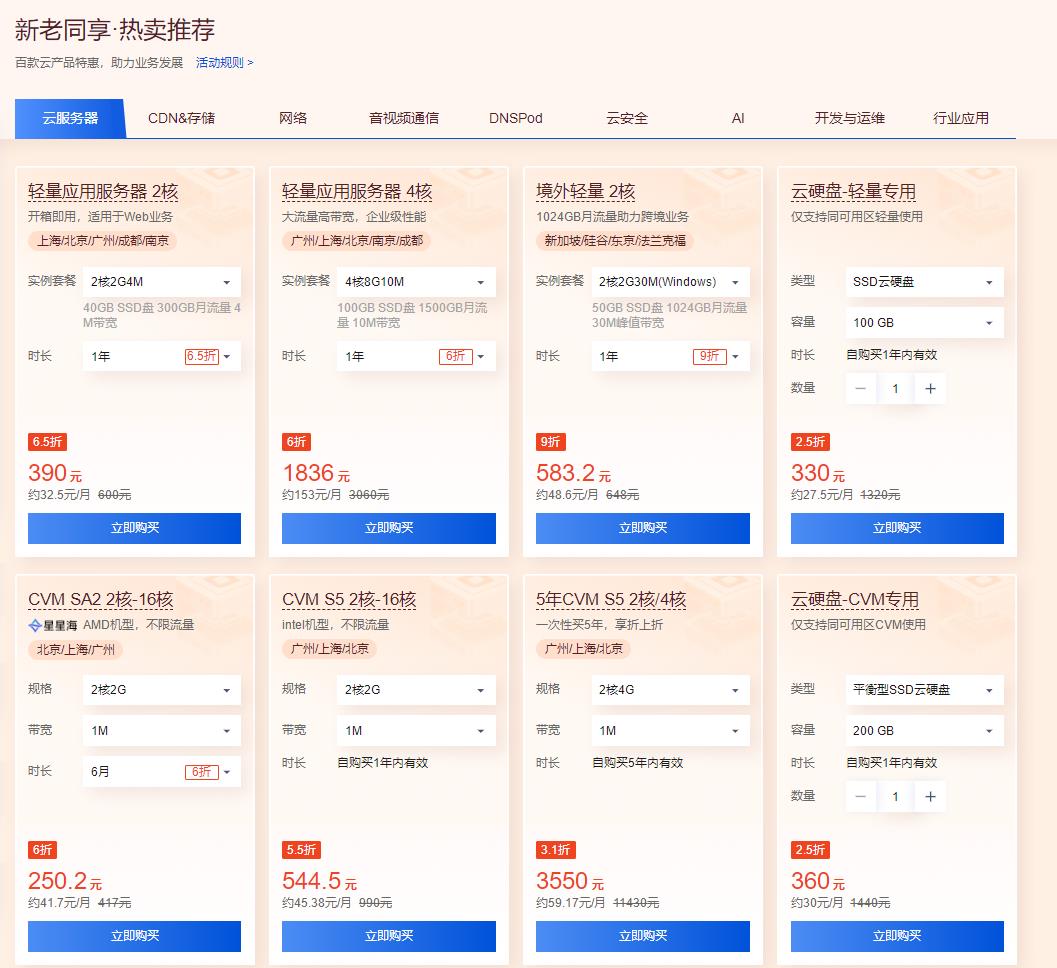Open the 1年 9折 时长 dropdown
Viewport: 1057px width, 968px height.
click(670, 356)
